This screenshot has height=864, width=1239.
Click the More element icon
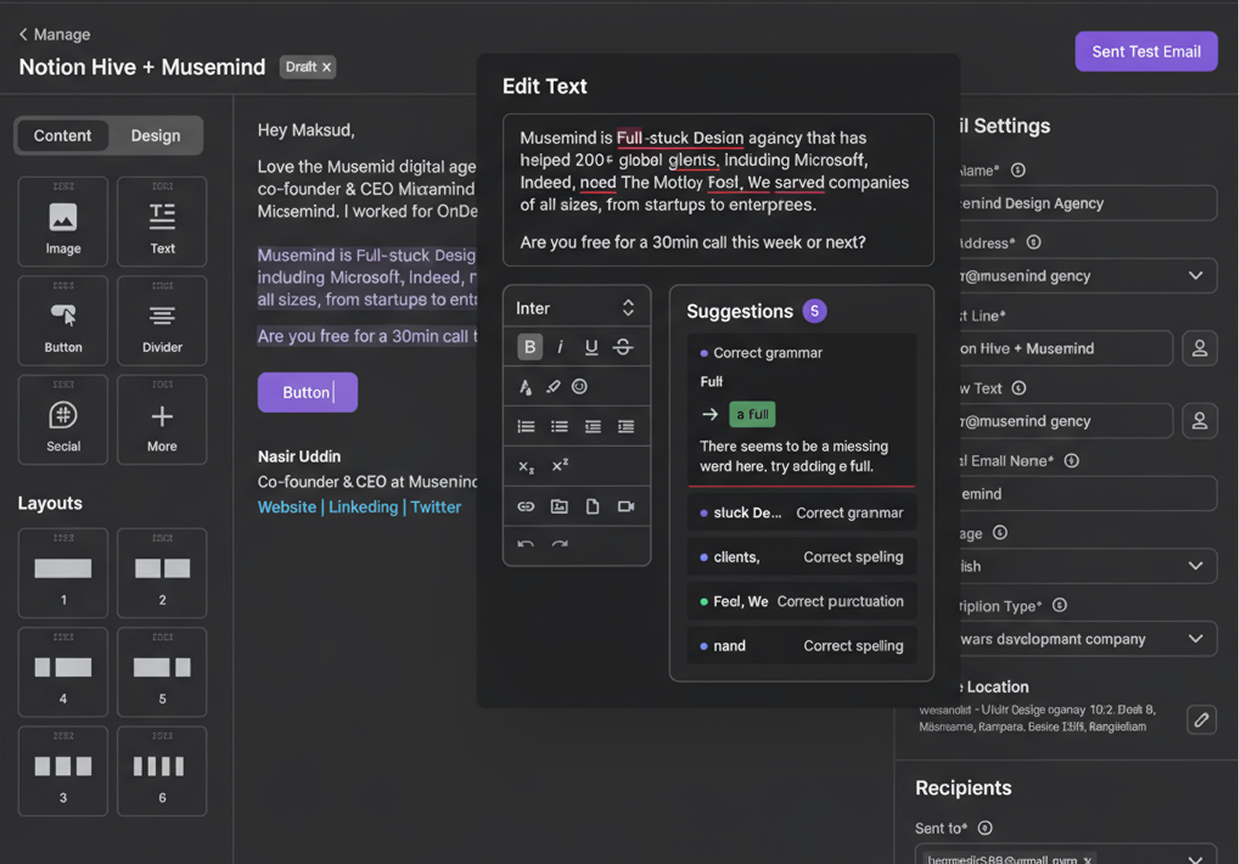click(161, 419)
